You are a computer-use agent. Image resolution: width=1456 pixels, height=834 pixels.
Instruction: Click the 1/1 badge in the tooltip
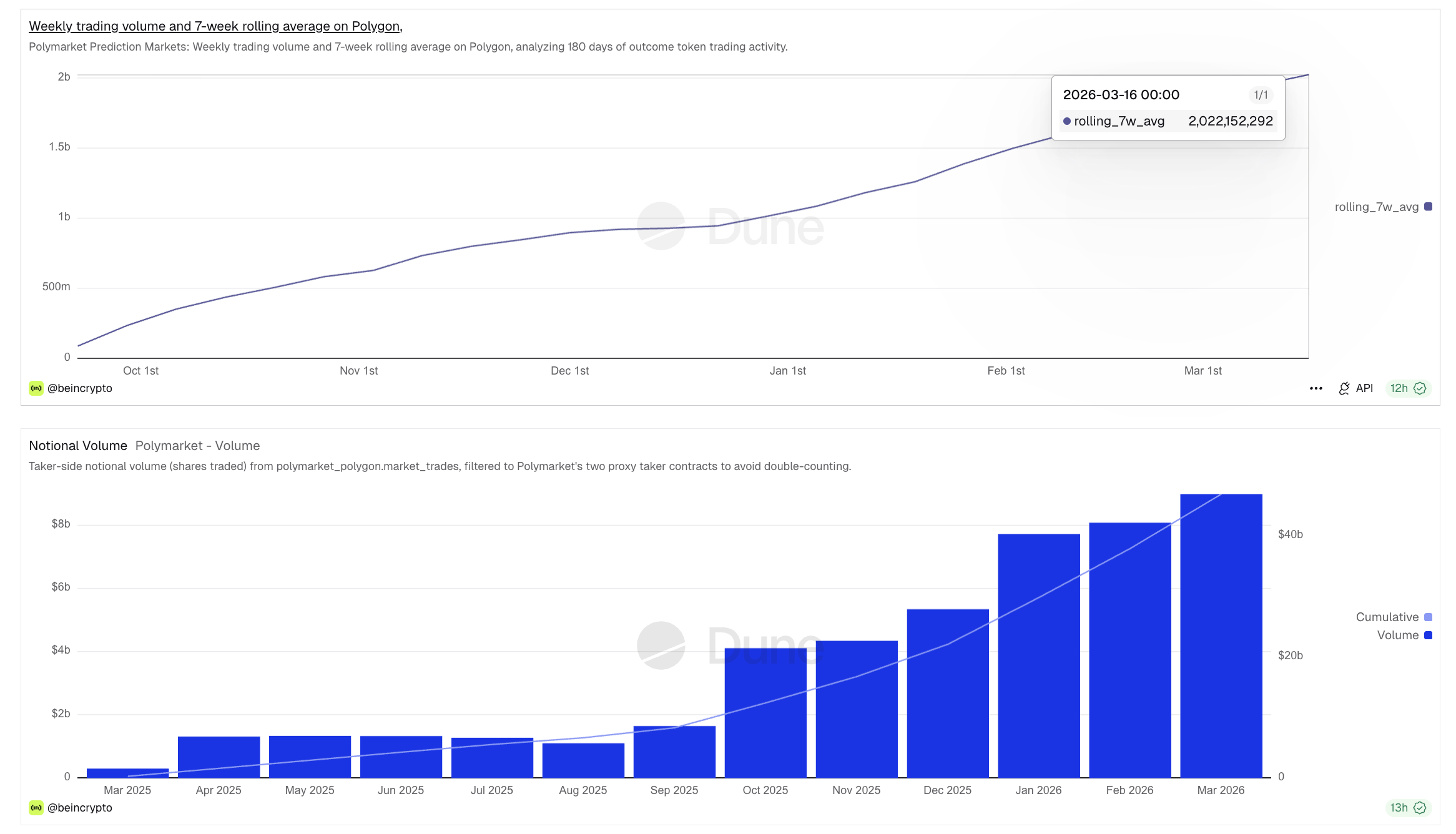[1261, 95]
